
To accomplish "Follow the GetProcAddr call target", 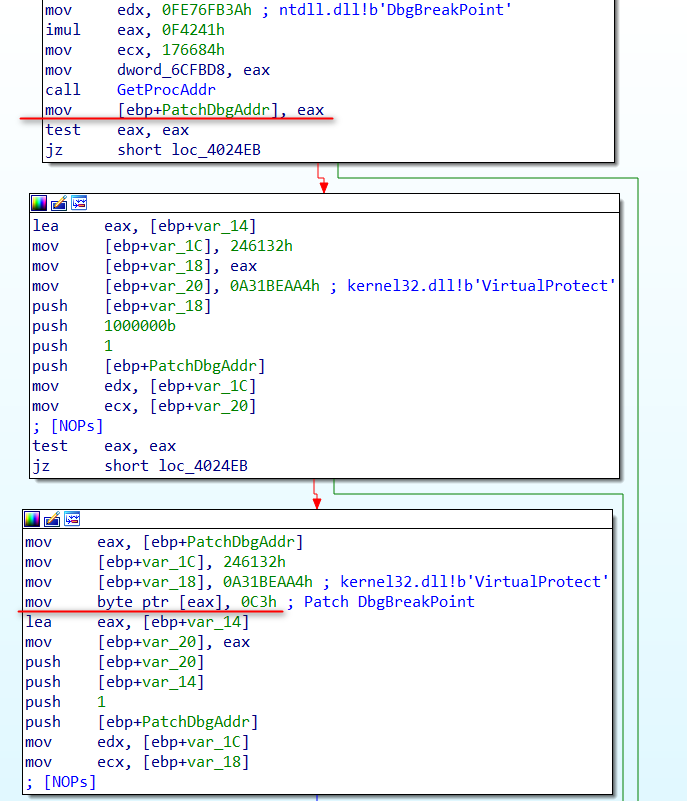I will [x=167, y=90].
